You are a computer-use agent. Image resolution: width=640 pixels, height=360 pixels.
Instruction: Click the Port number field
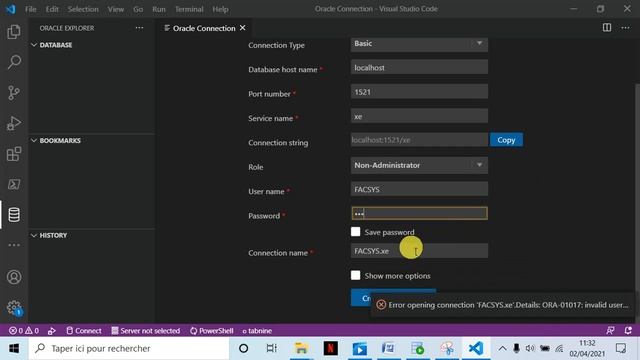(x=419, y=92)
